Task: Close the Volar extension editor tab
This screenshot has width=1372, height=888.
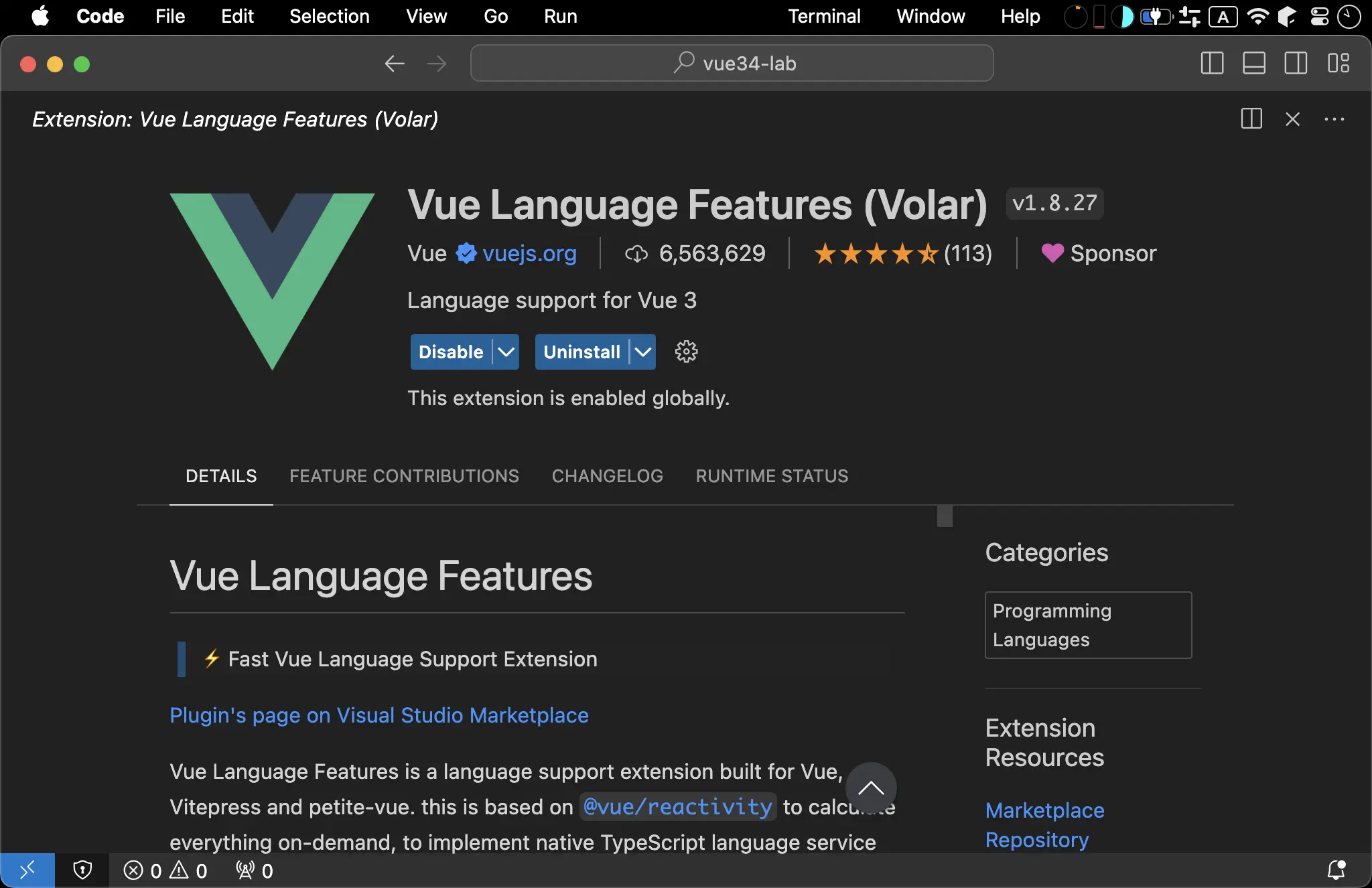Action: pyautogui.click(x=1293, y=119)
